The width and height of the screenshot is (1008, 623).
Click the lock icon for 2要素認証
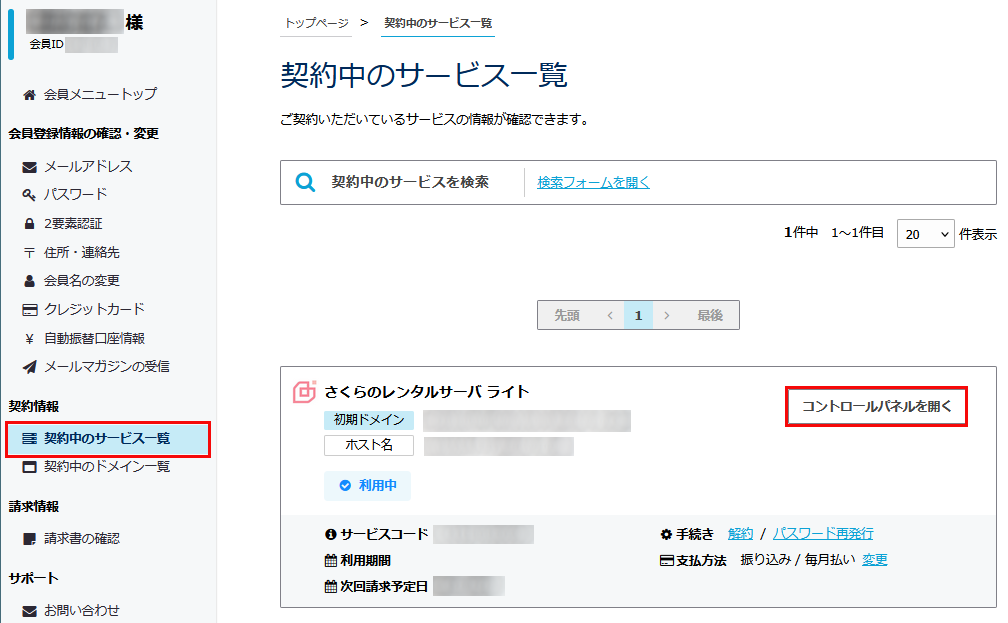tap(29, 224)
